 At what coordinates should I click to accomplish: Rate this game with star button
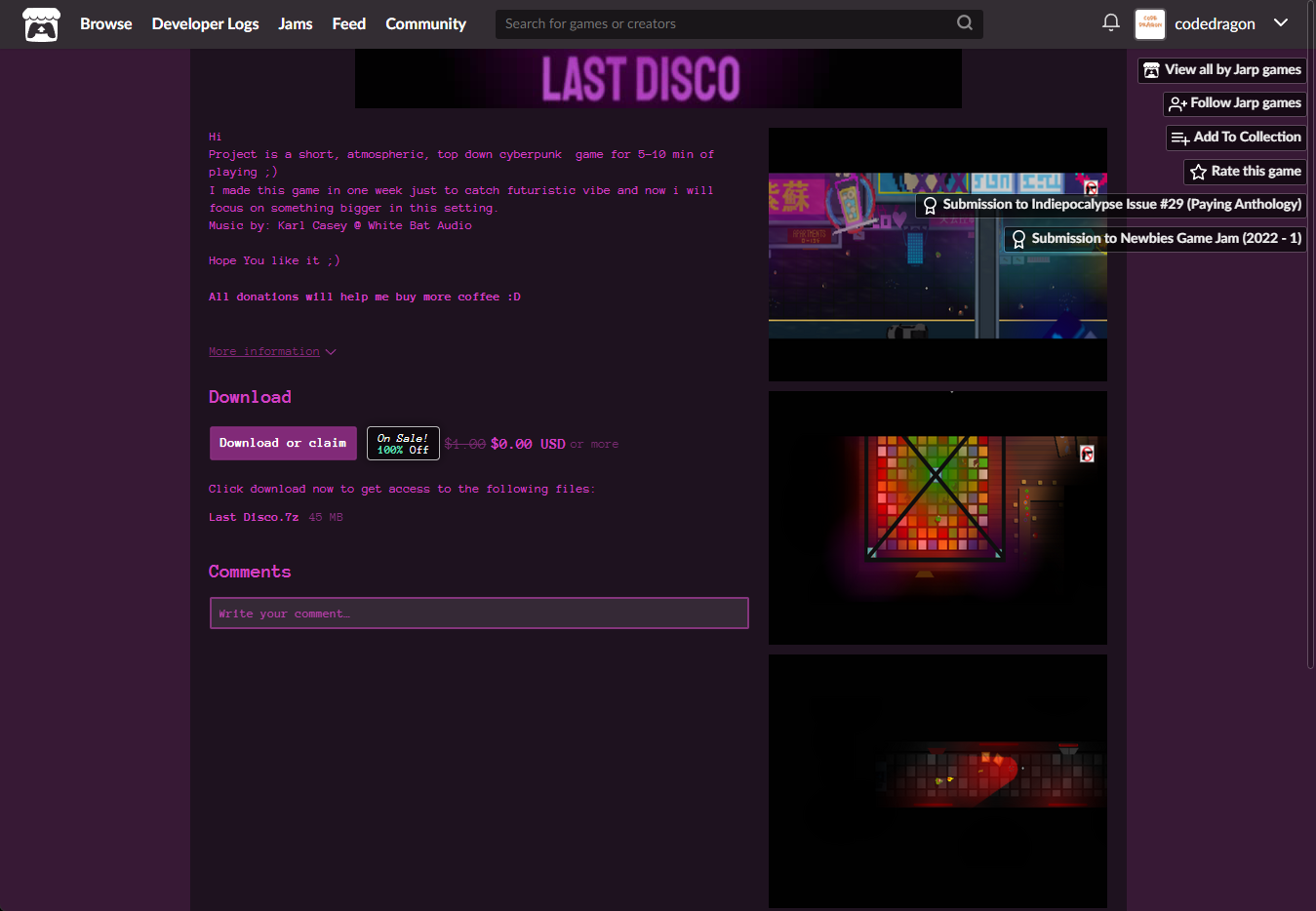click(1245, 172)
